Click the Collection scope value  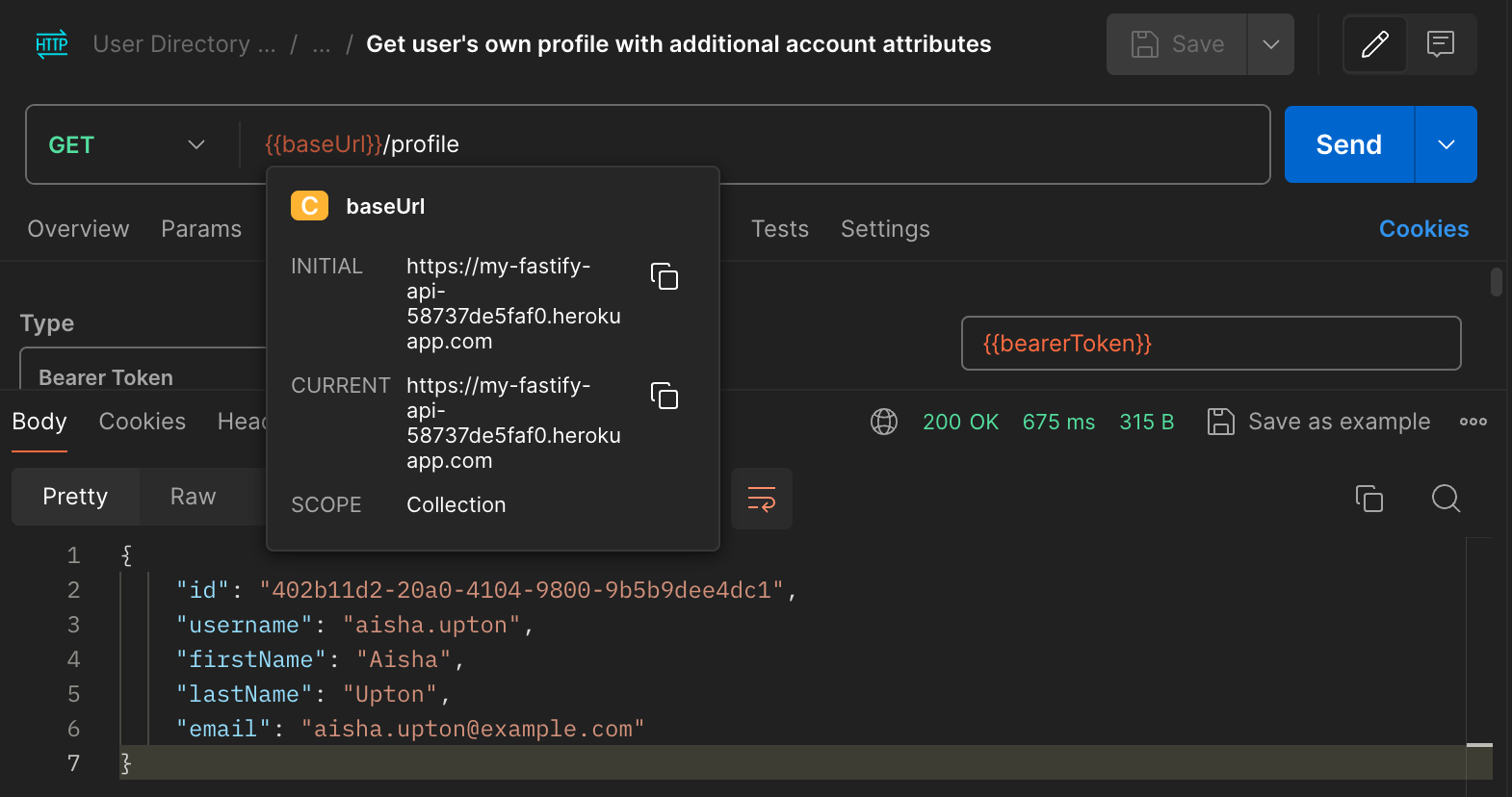(x=456, y=504)
